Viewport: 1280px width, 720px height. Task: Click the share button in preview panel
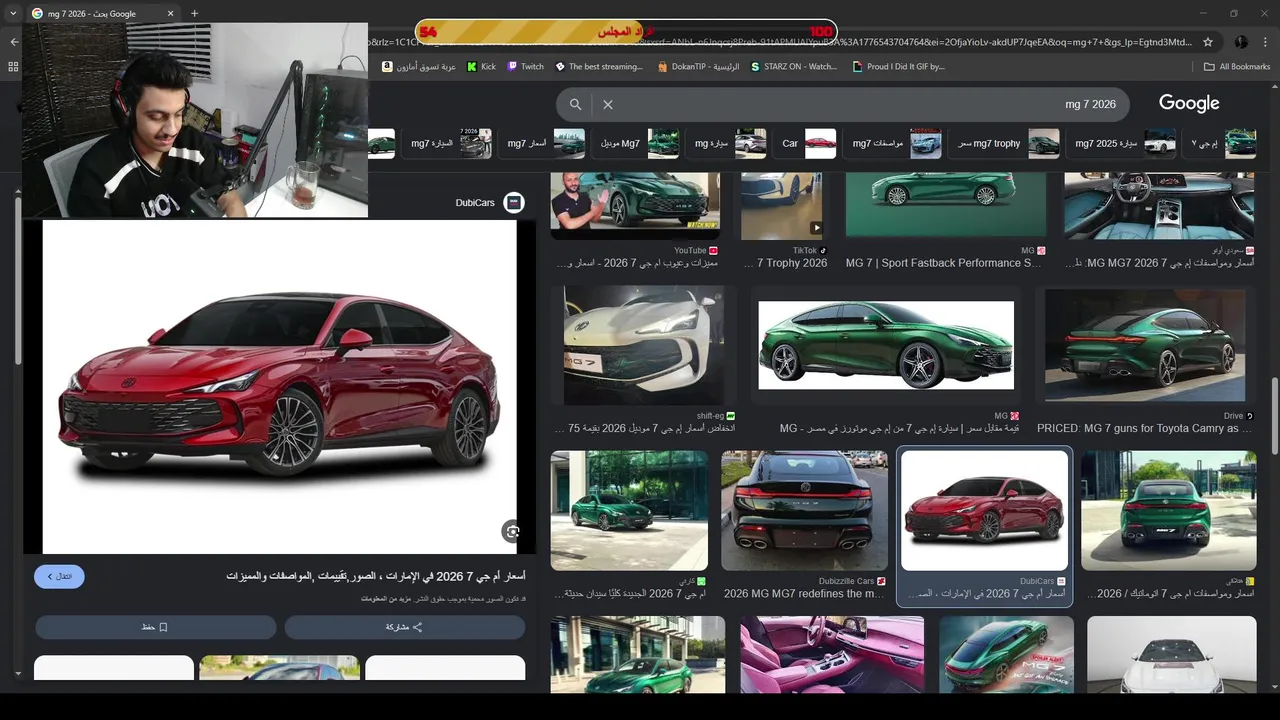404,627
